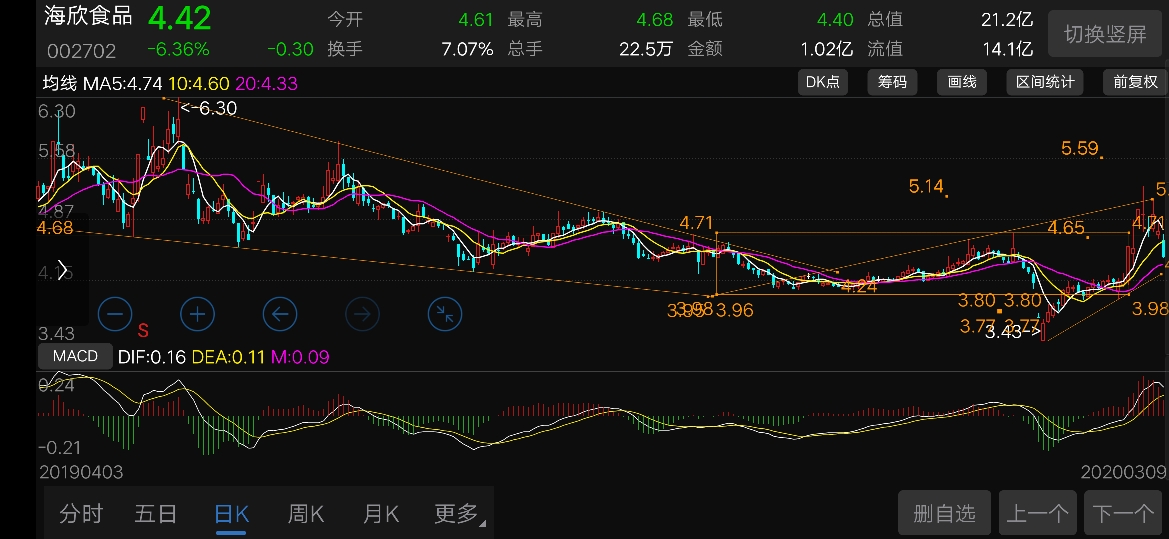Zoom out chart with minus icon
Image resolution: width=1169 pixels, height=539 pixels.
(x=115, y=314)
